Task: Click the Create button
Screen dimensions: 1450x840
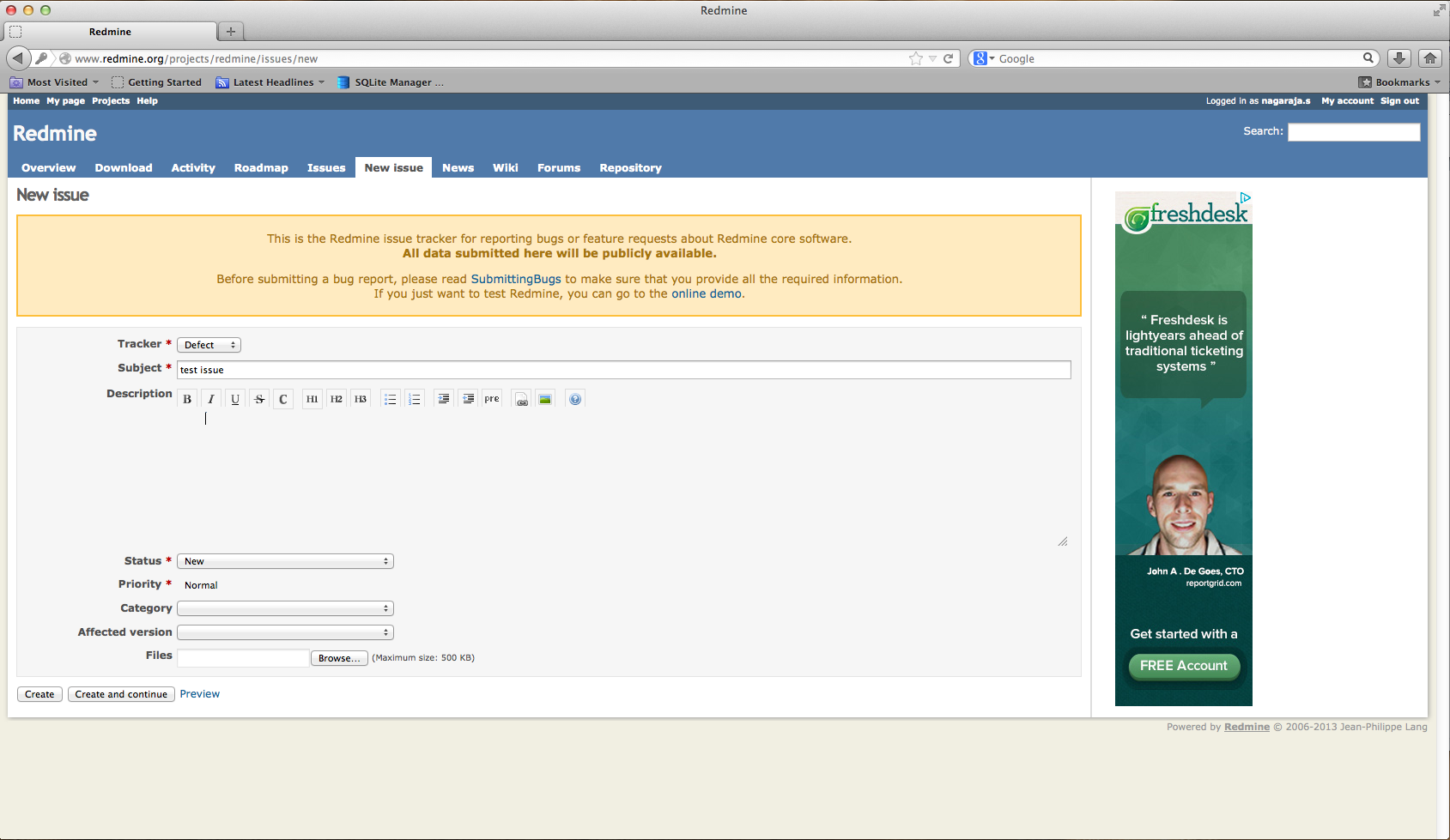Action: (x=39, y=694)
